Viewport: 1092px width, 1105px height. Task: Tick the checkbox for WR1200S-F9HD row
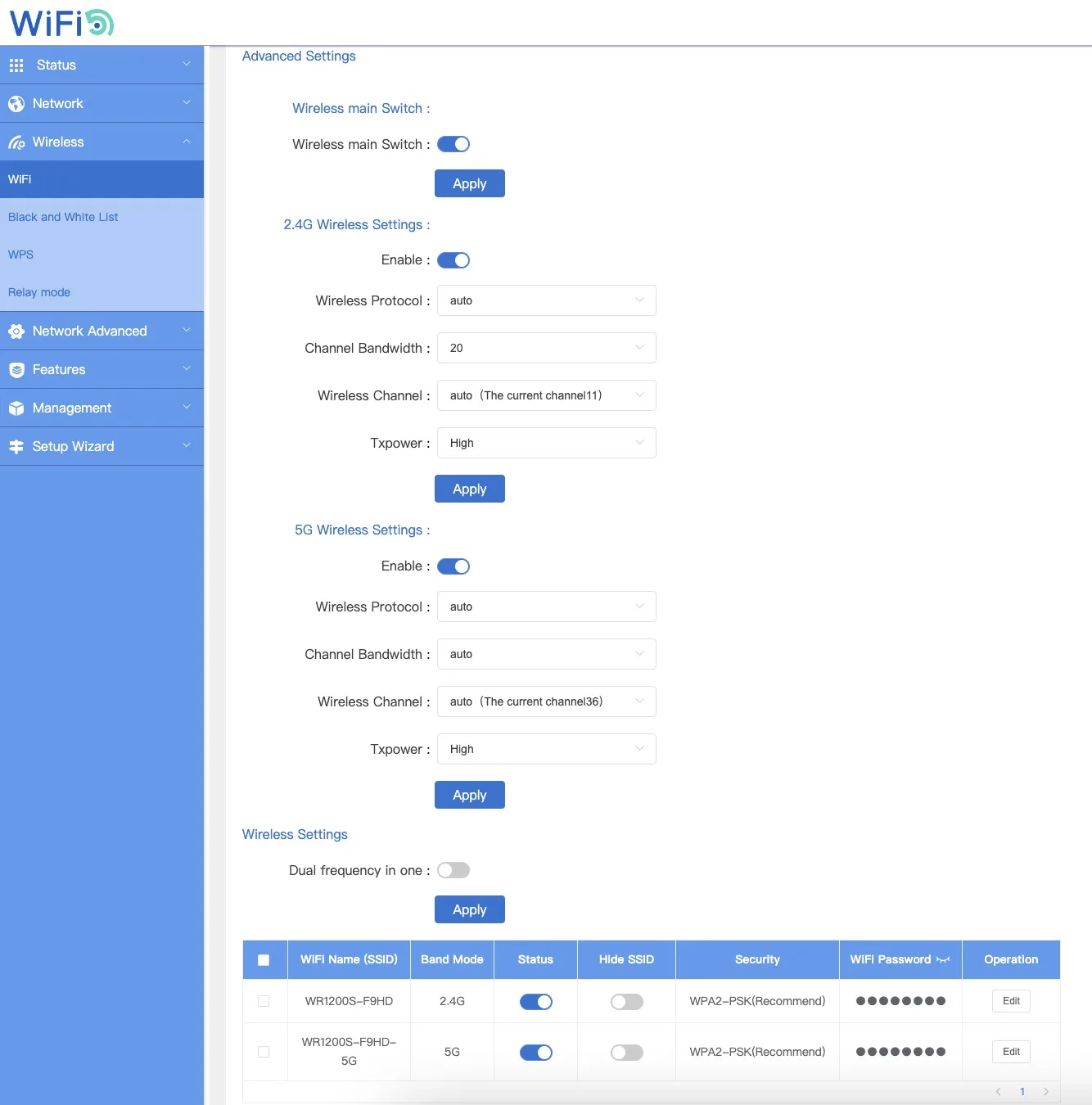[264, 1001]
